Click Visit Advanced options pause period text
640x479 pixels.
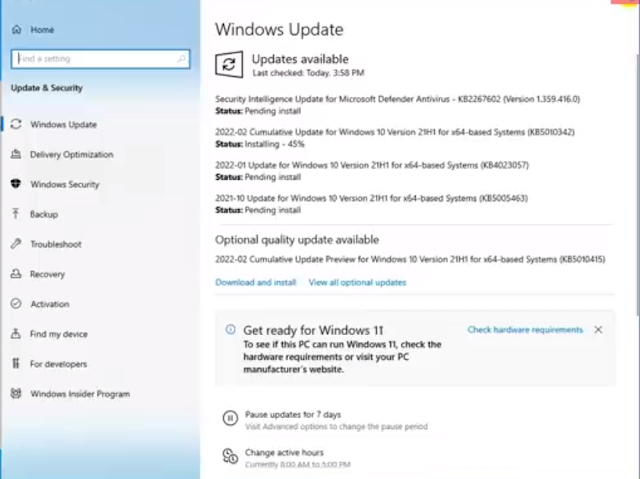336,427
